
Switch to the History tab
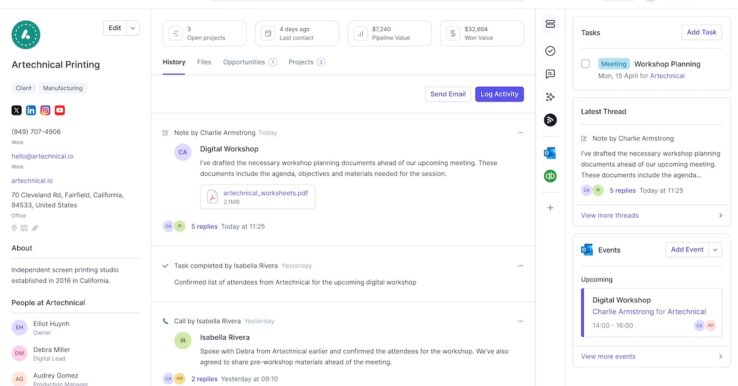tap(174, 62)
